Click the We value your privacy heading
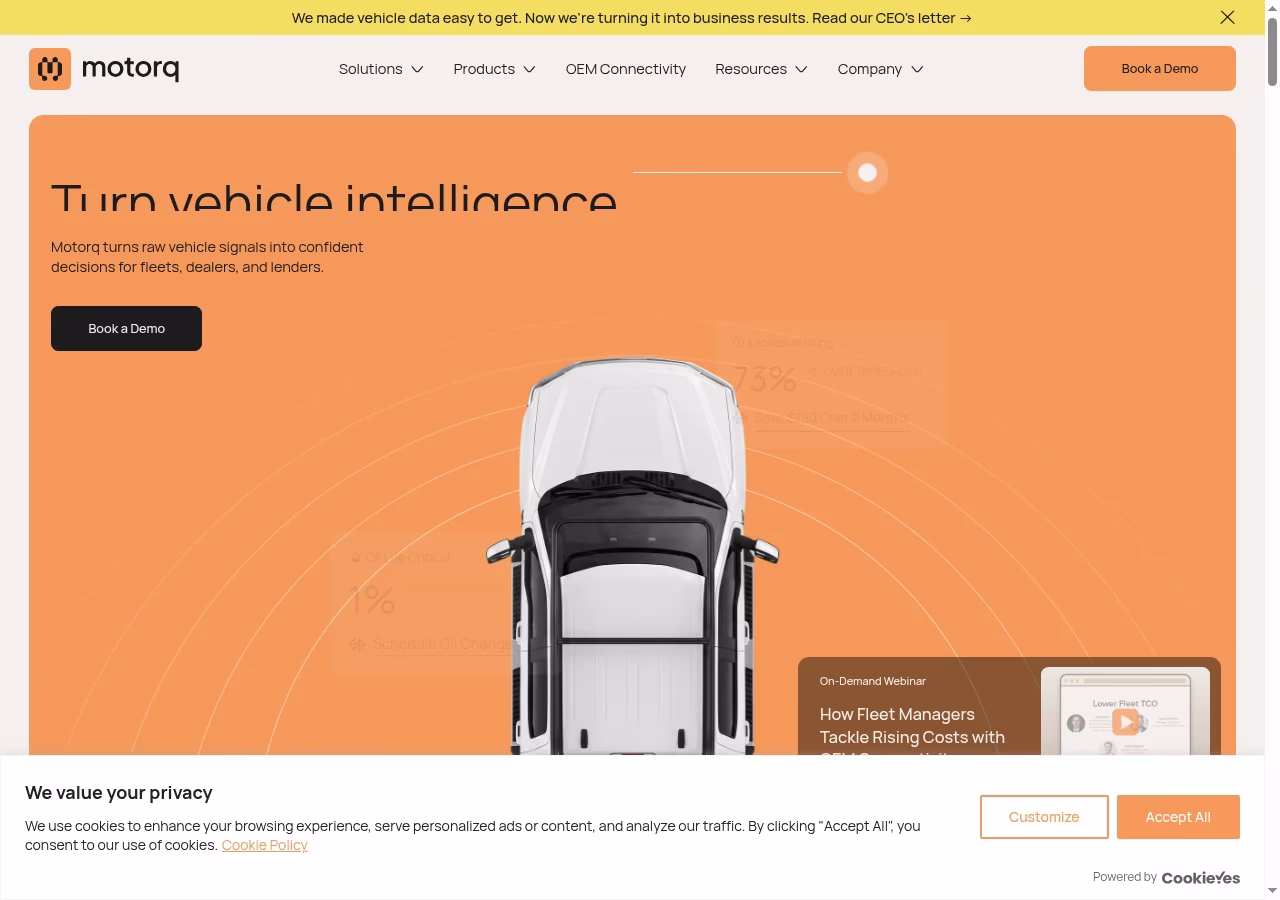 coord(119,793)
